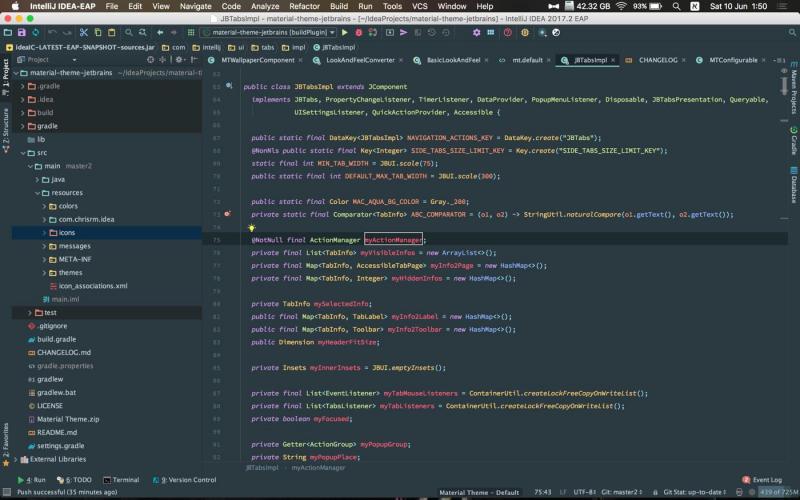This screenshot has width=800, height=500.
Task: Click the Replace toolbar icon
Action: (142, 32)
